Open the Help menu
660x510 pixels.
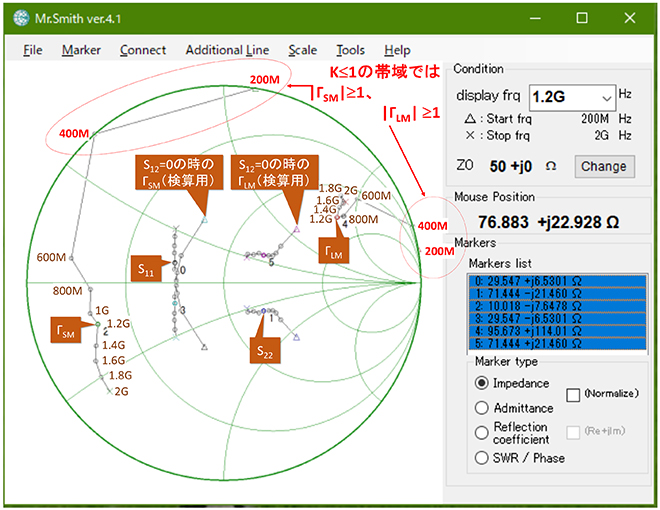[x=397, y=50]
